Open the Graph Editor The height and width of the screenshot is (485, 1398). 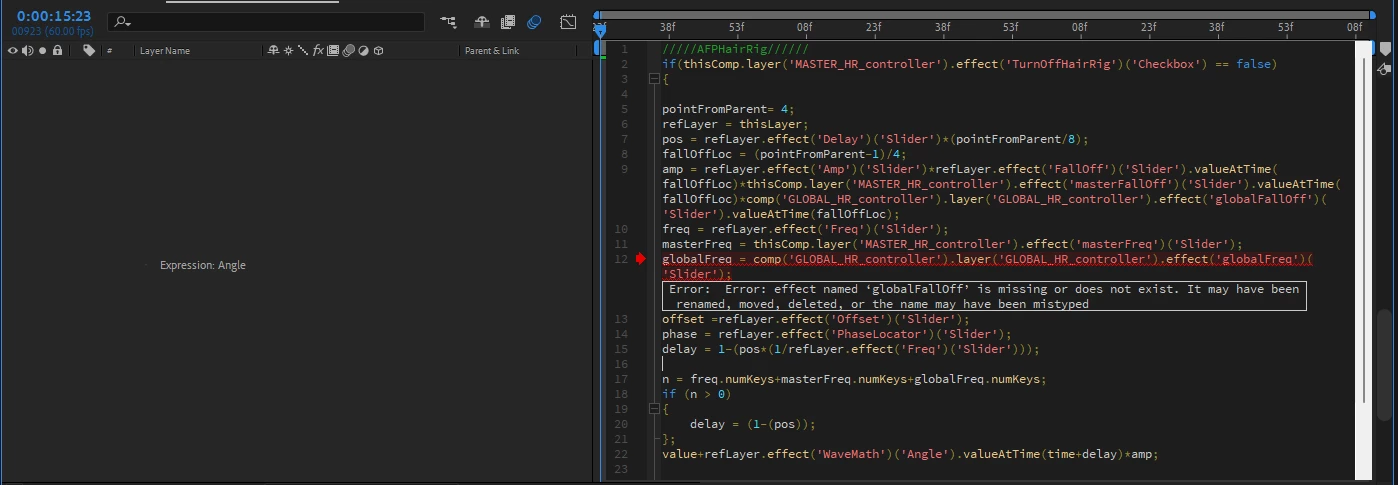pyautogui.click(x=568, y=21)
